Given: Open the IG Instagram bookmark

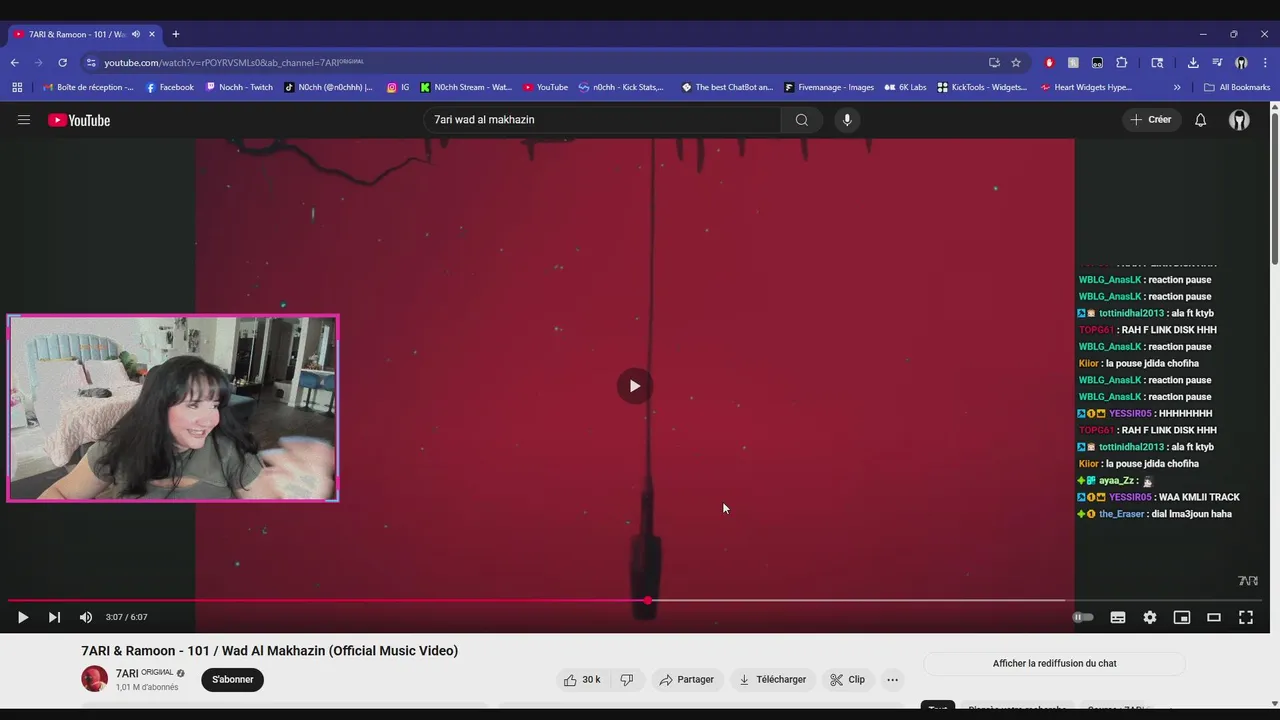Looking at the screenshot, I should pyautogui.click(x=398, y=87).
